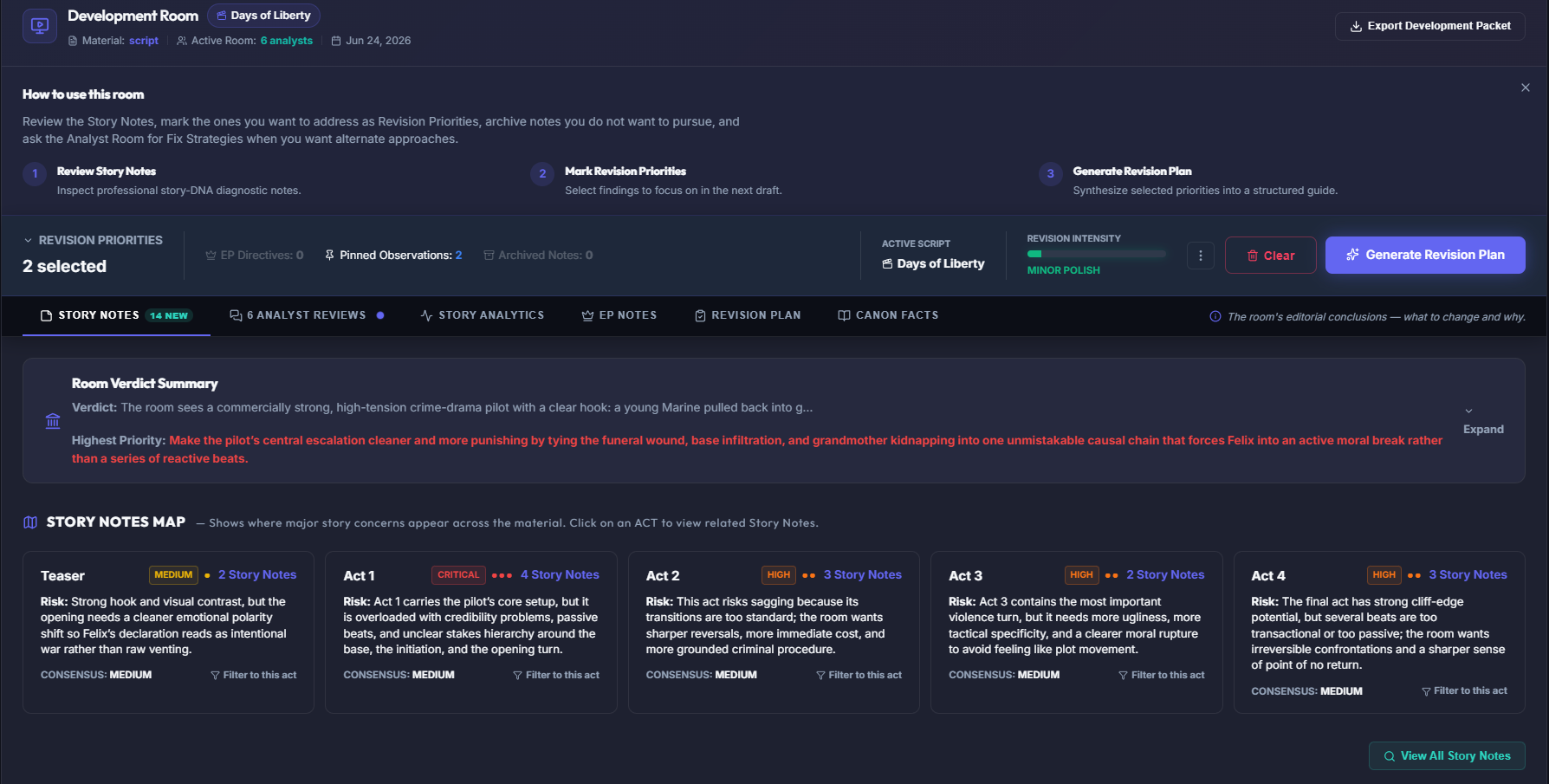Click the script material link
Screen dimensions: 1549x784
click(144, 41)
